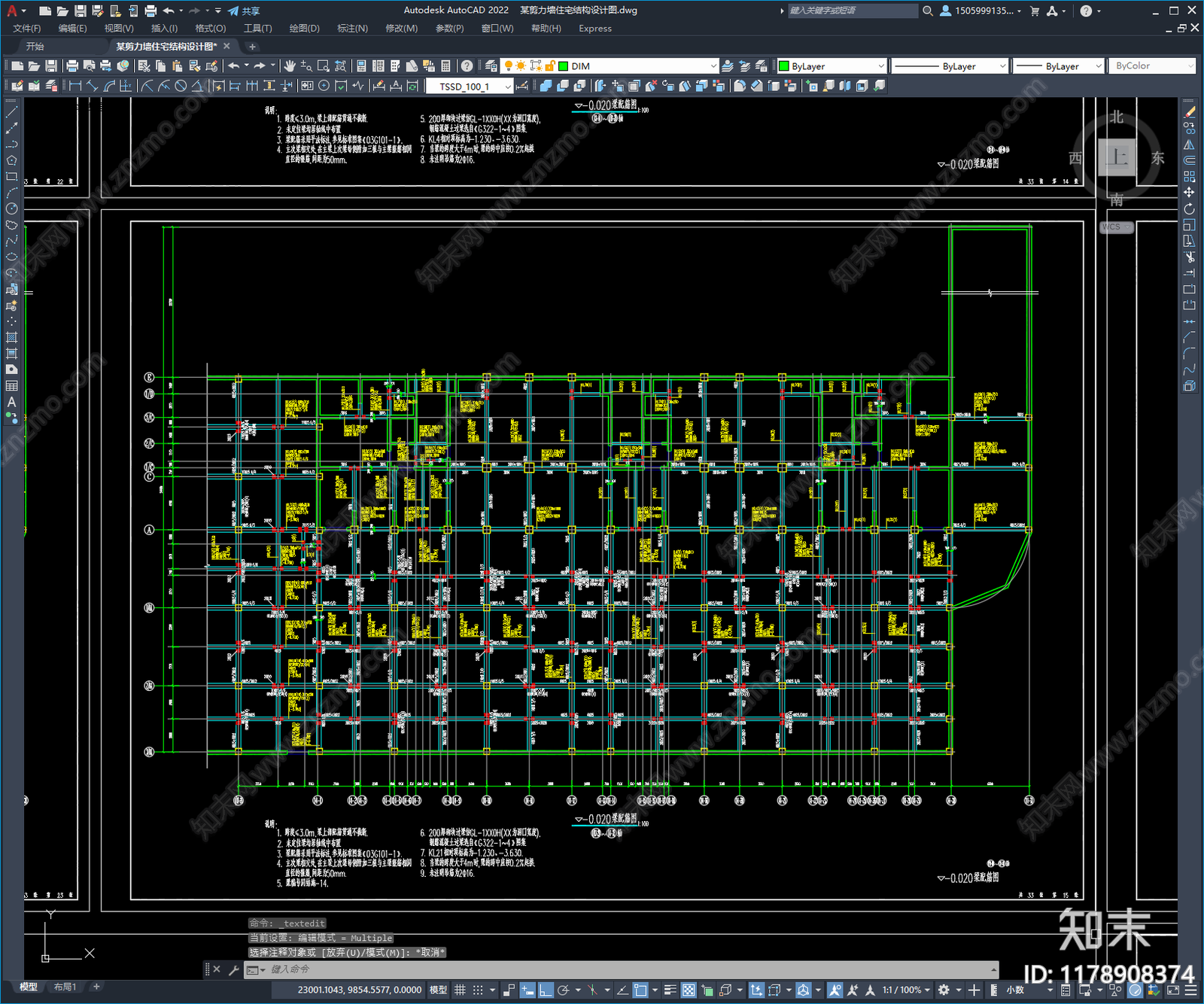
Task: Select the Move tool in modify toolbar
Action: [x=1189, y=193]
